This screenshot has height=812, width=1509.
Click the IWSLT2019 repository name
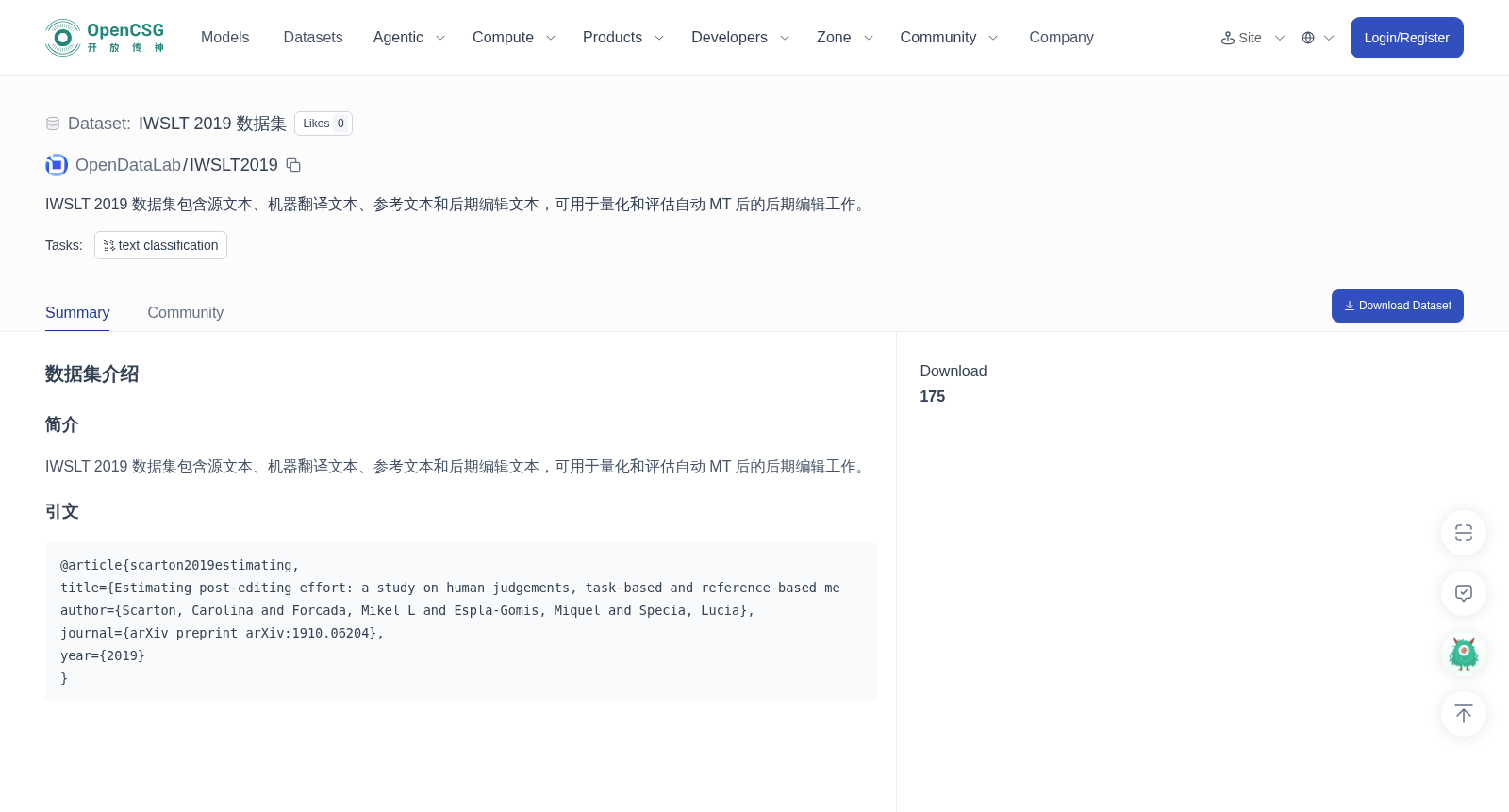[234, 165]
